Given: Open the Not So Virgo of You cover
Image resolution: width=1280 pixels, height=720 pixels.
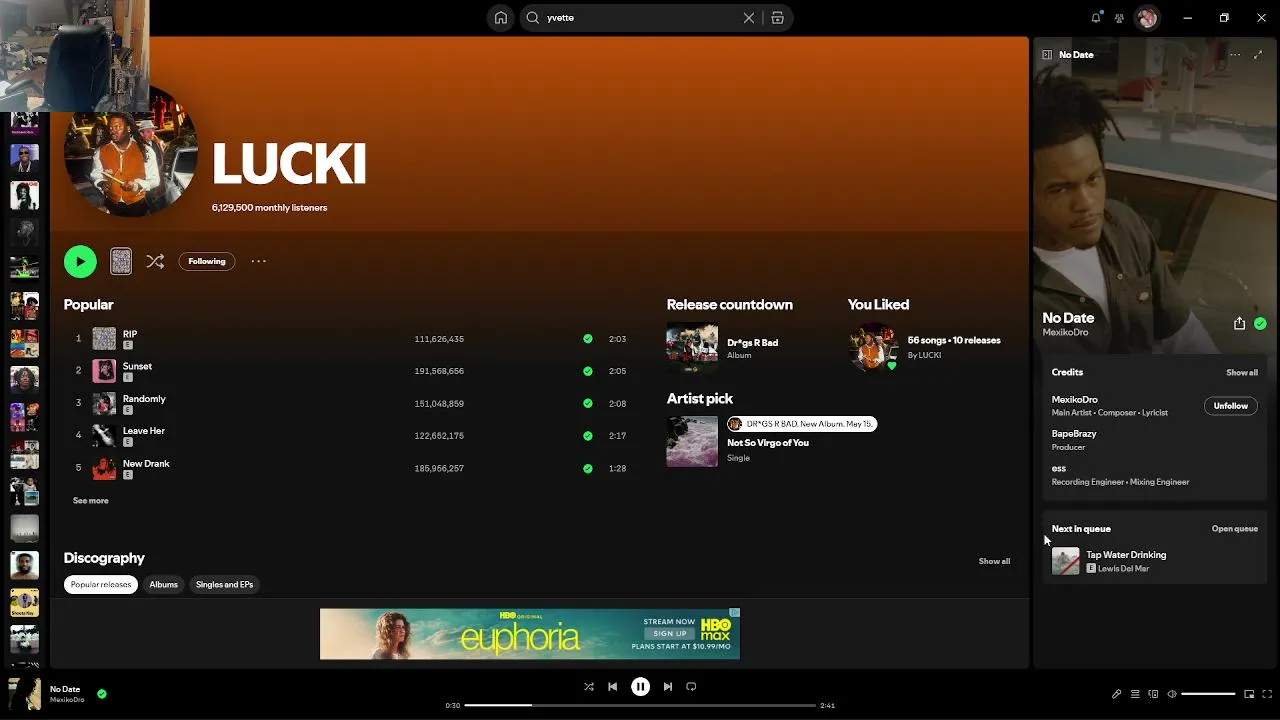Looking at the screenshot, I should pyautogui.click(x=692, y=441).
